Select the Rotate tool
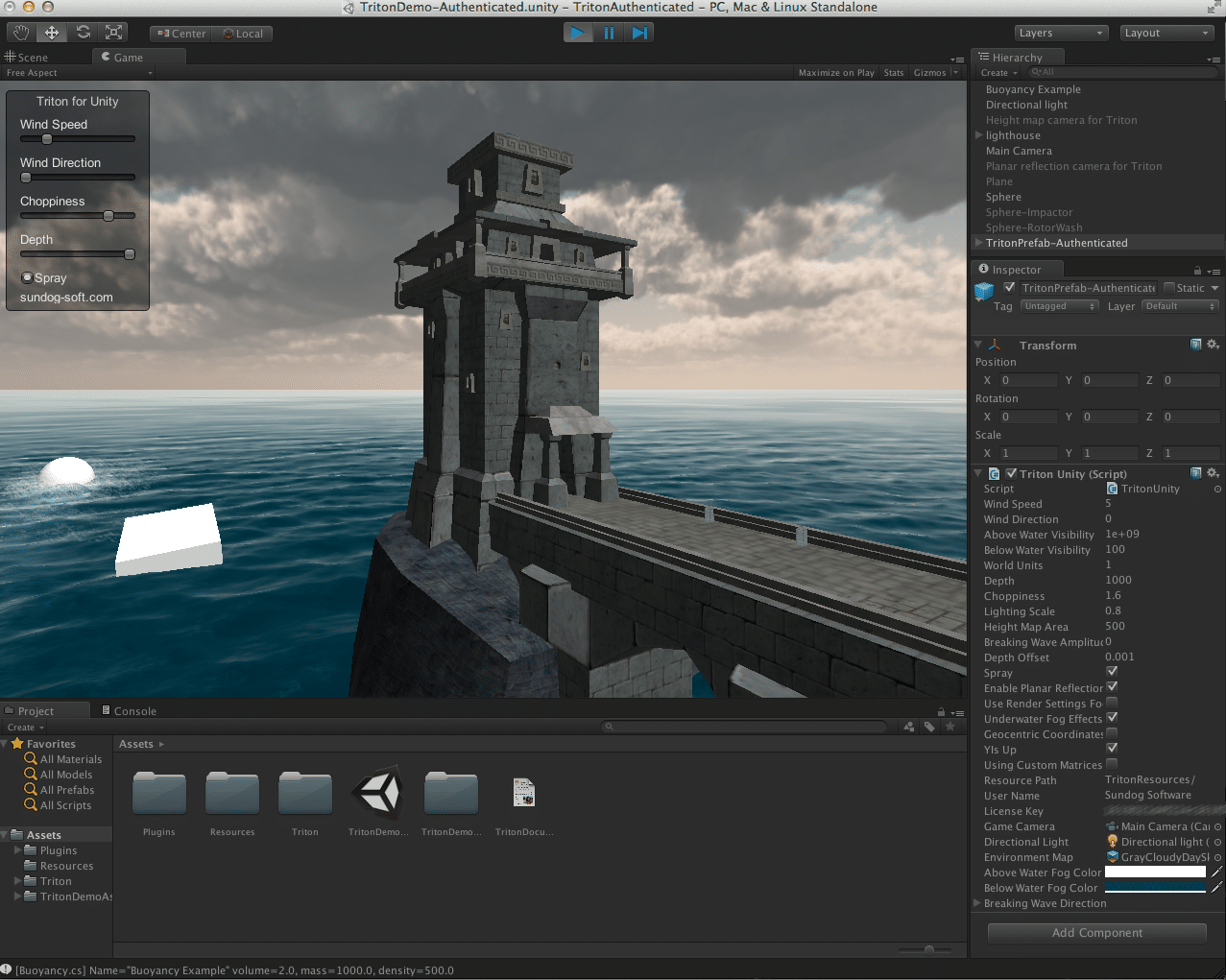The height and width of the screenshot is (980, 1226). [84, 33]
